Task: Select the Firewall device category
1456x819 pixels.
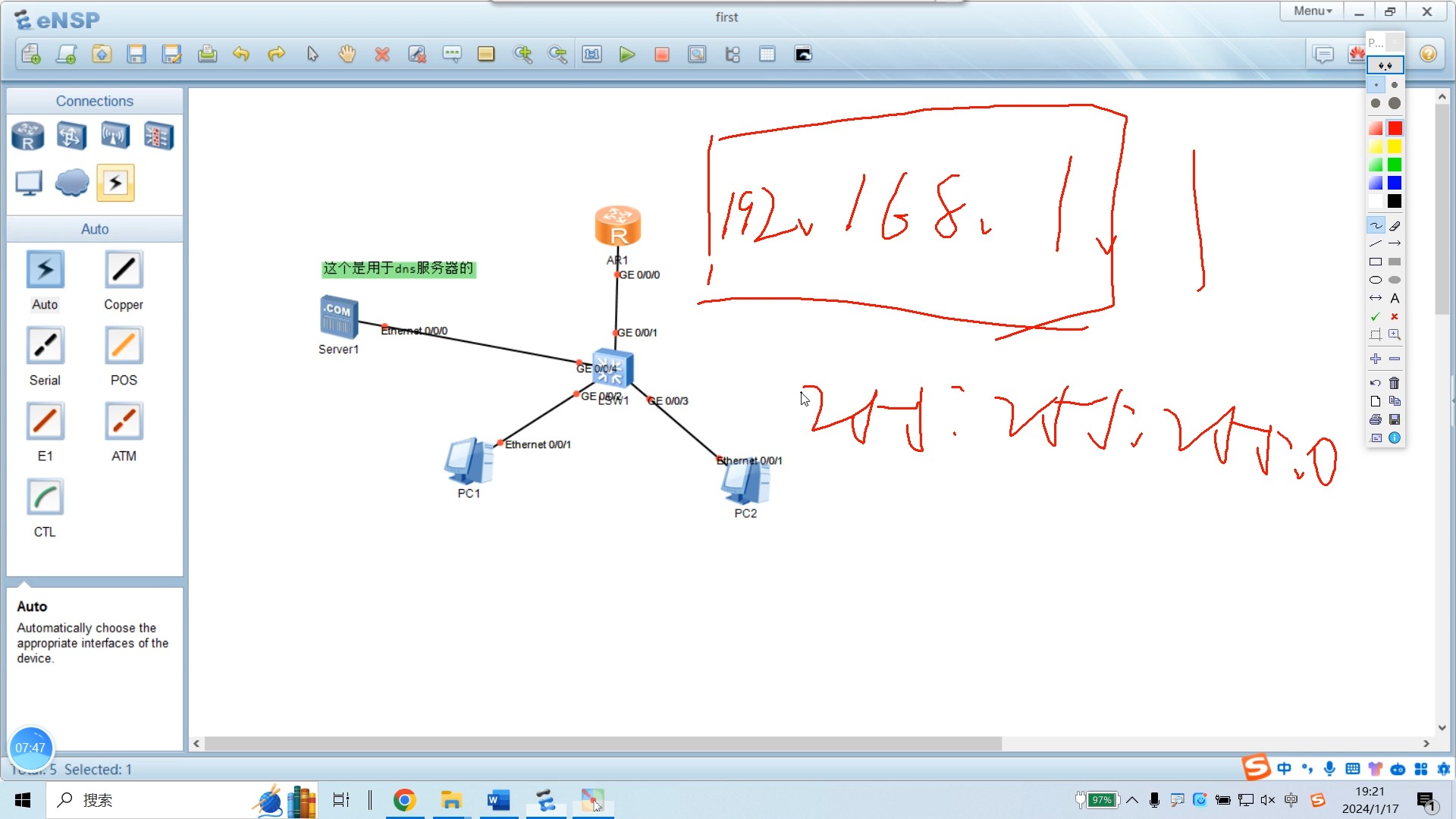Action: click(x=158, y=136)
